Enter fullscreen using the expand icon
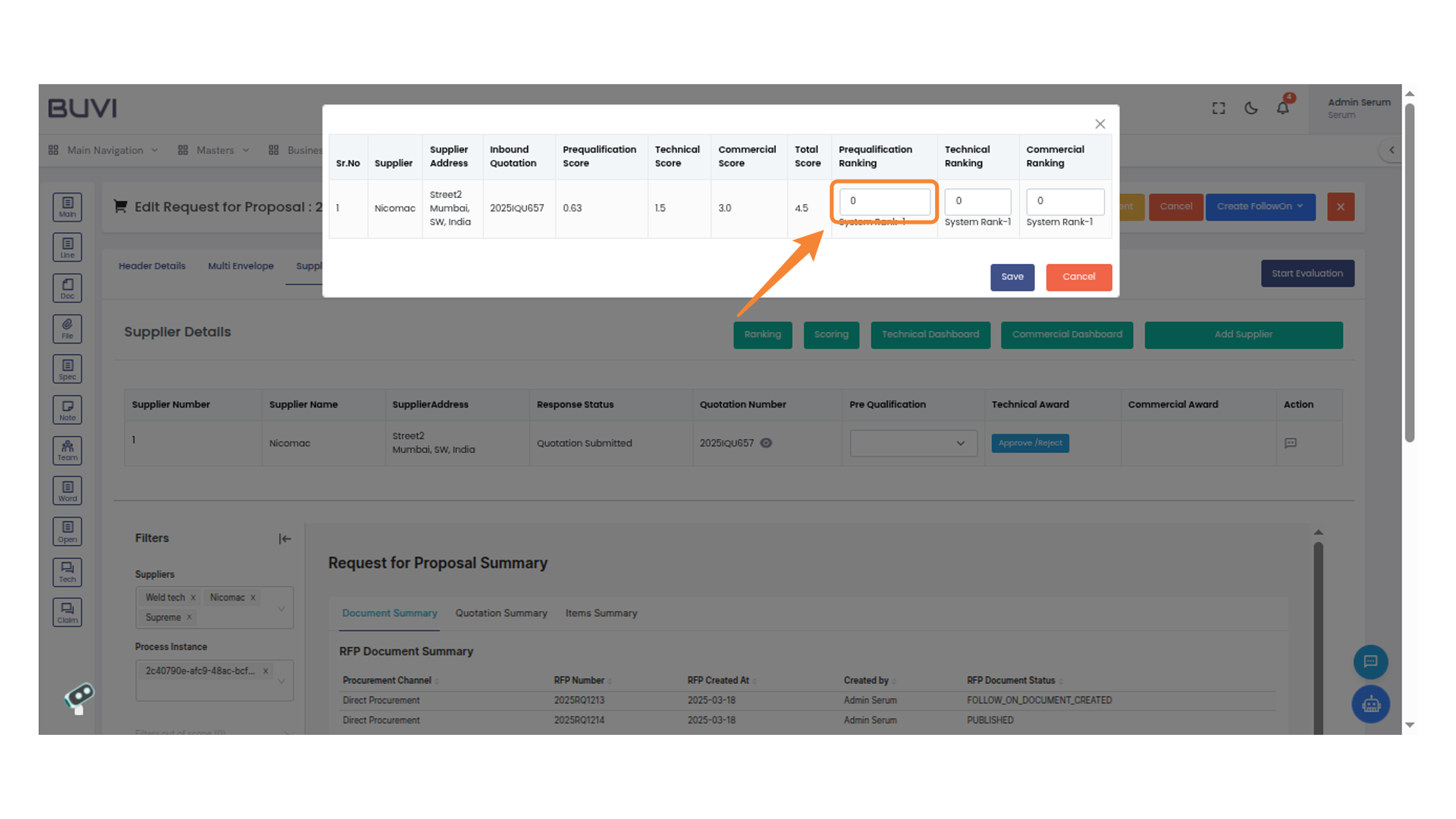The height and width of the screenshot is (819, 1456). click(1219, 108)
